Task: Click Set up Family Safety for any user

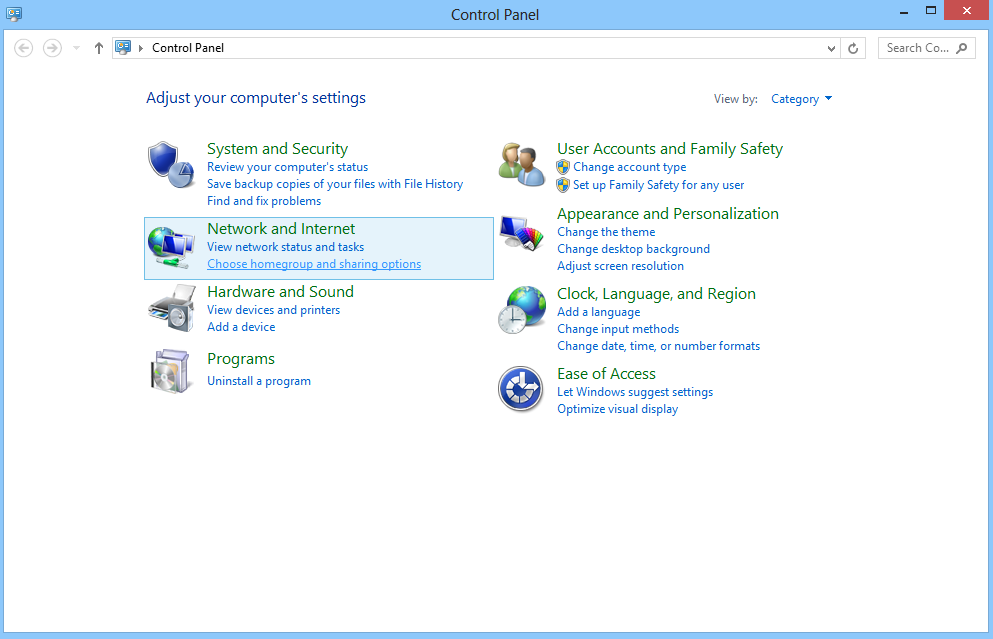Action: (x=659, y=185)
